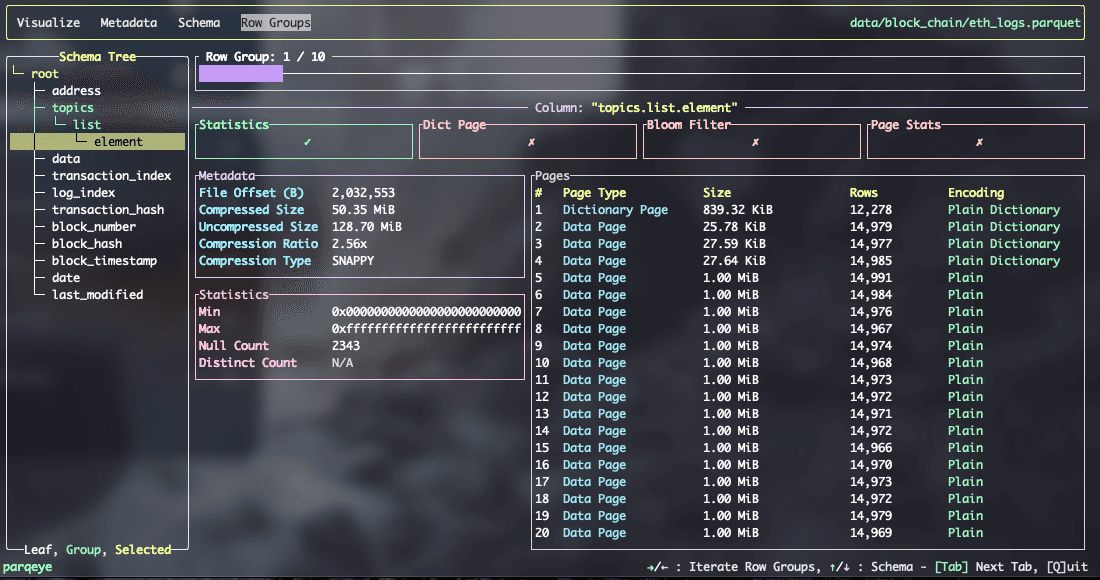Click the 27.59 KiB size cell
The image size is (1100, 580).
coord(735,243)
